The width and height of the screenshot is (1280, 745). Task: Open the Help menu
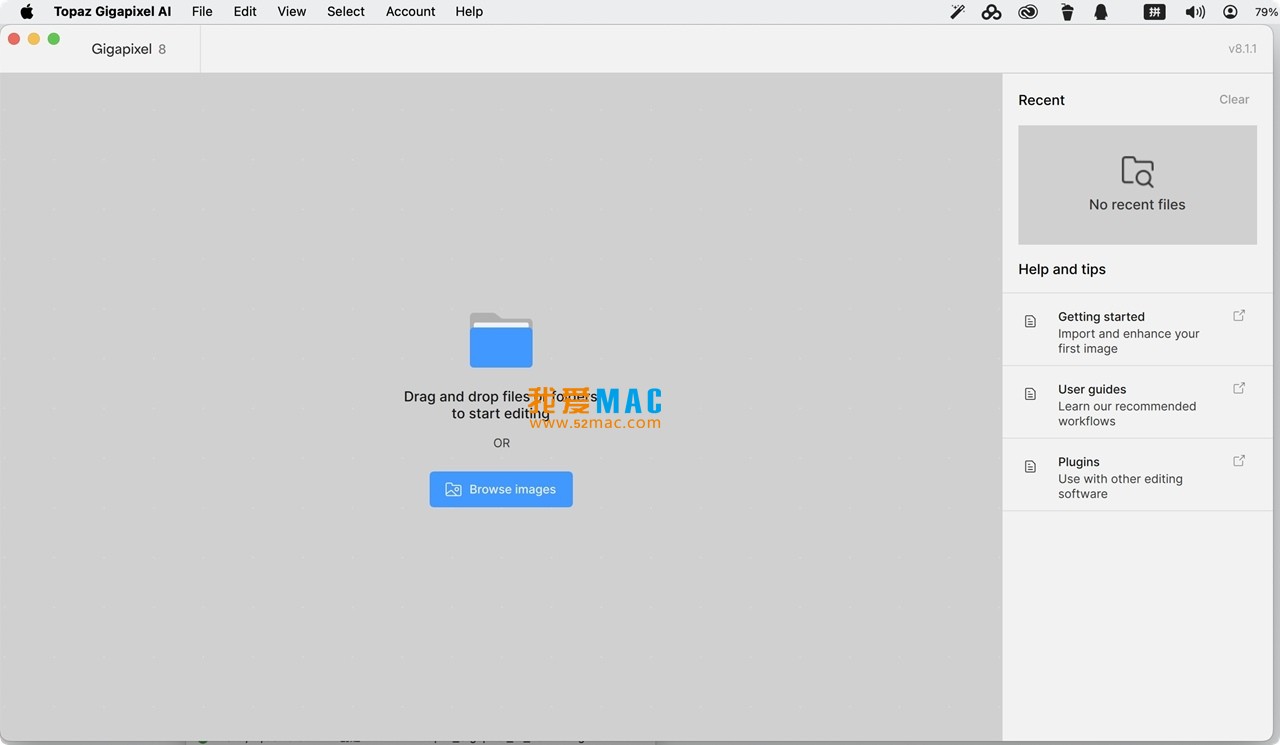pos(469,12)
